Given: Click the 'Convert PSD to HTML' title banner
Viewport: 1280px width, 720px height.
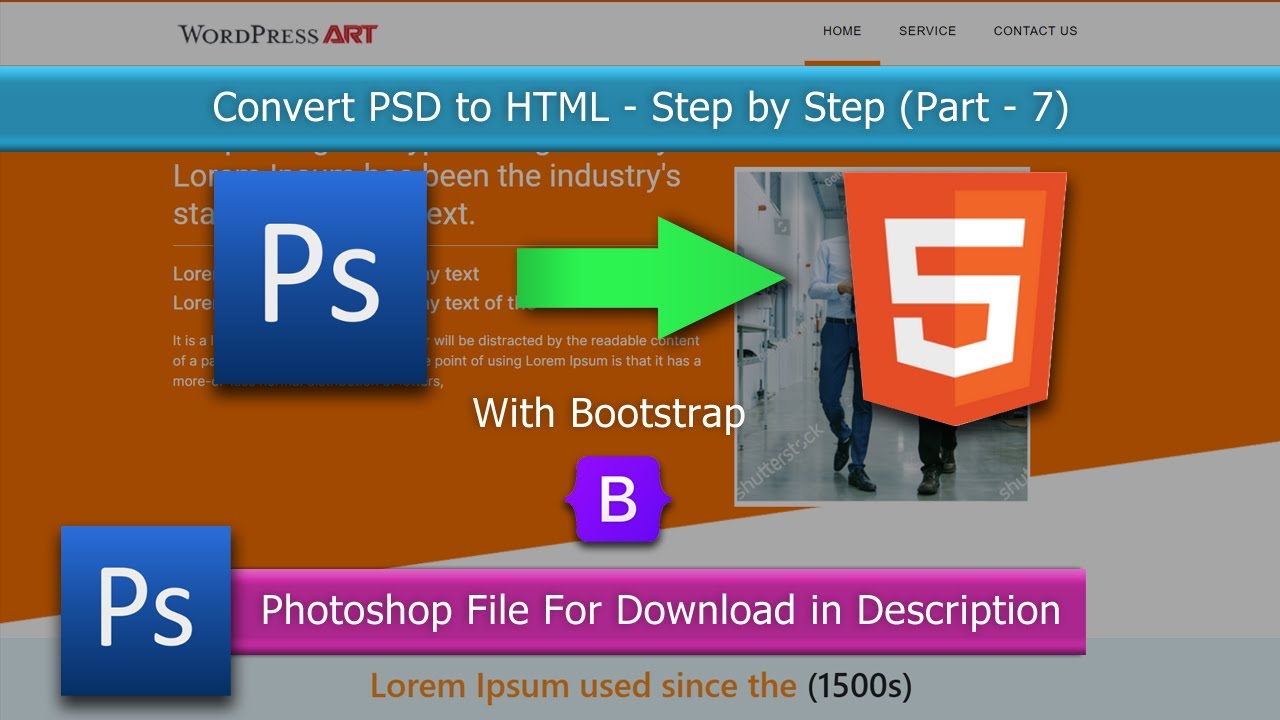Looking at the screenshot, I should point(640,108).
